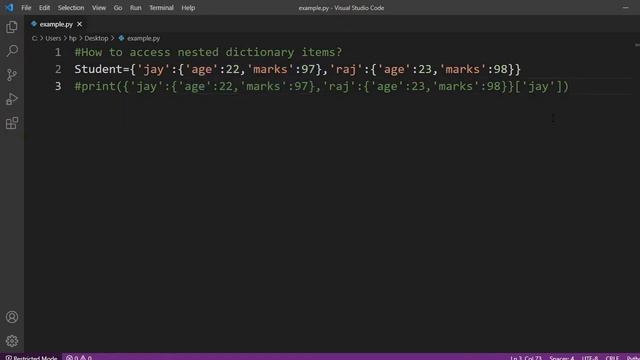The image size is (640, 360).
Task: Click the Spaces: 4 indentation indicator
Action: tap(562, 358)
